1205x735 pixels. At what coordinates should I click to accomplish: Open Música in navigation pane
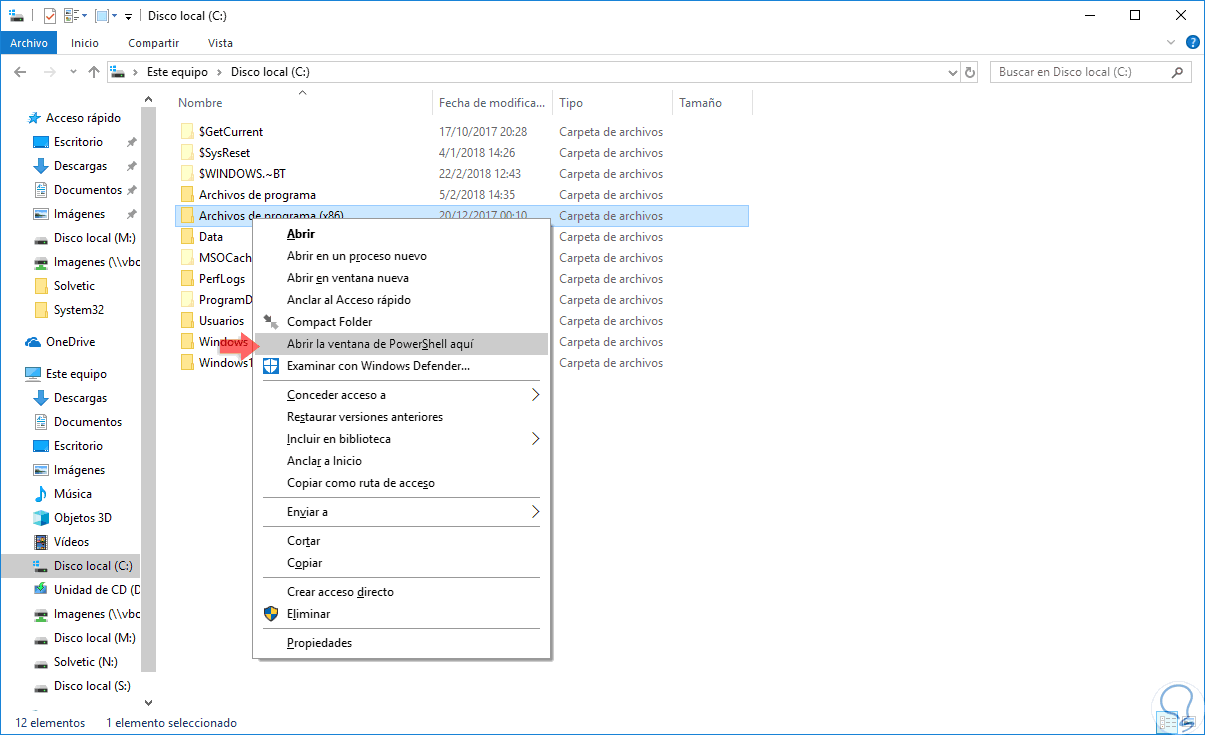click(73, 494)
